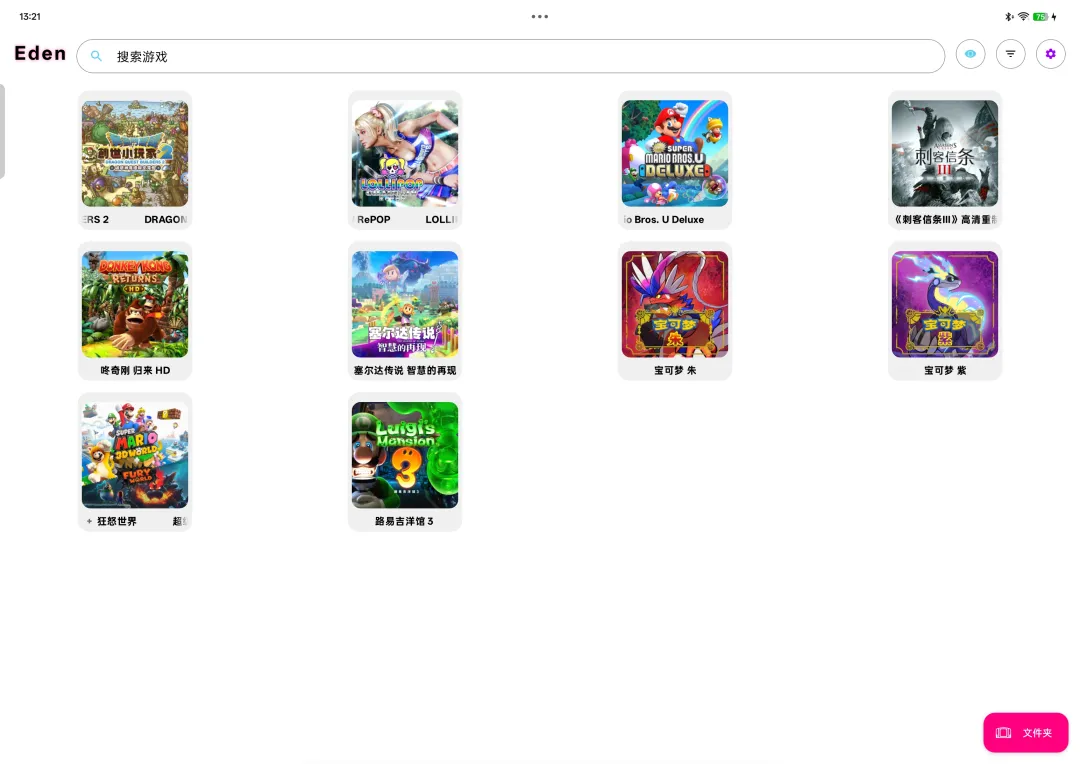This screenshot has height=764, width=1080.
Task: Click the 宝可梦 朱 title label
Action: pyautogui.click(x=675, y=371)
